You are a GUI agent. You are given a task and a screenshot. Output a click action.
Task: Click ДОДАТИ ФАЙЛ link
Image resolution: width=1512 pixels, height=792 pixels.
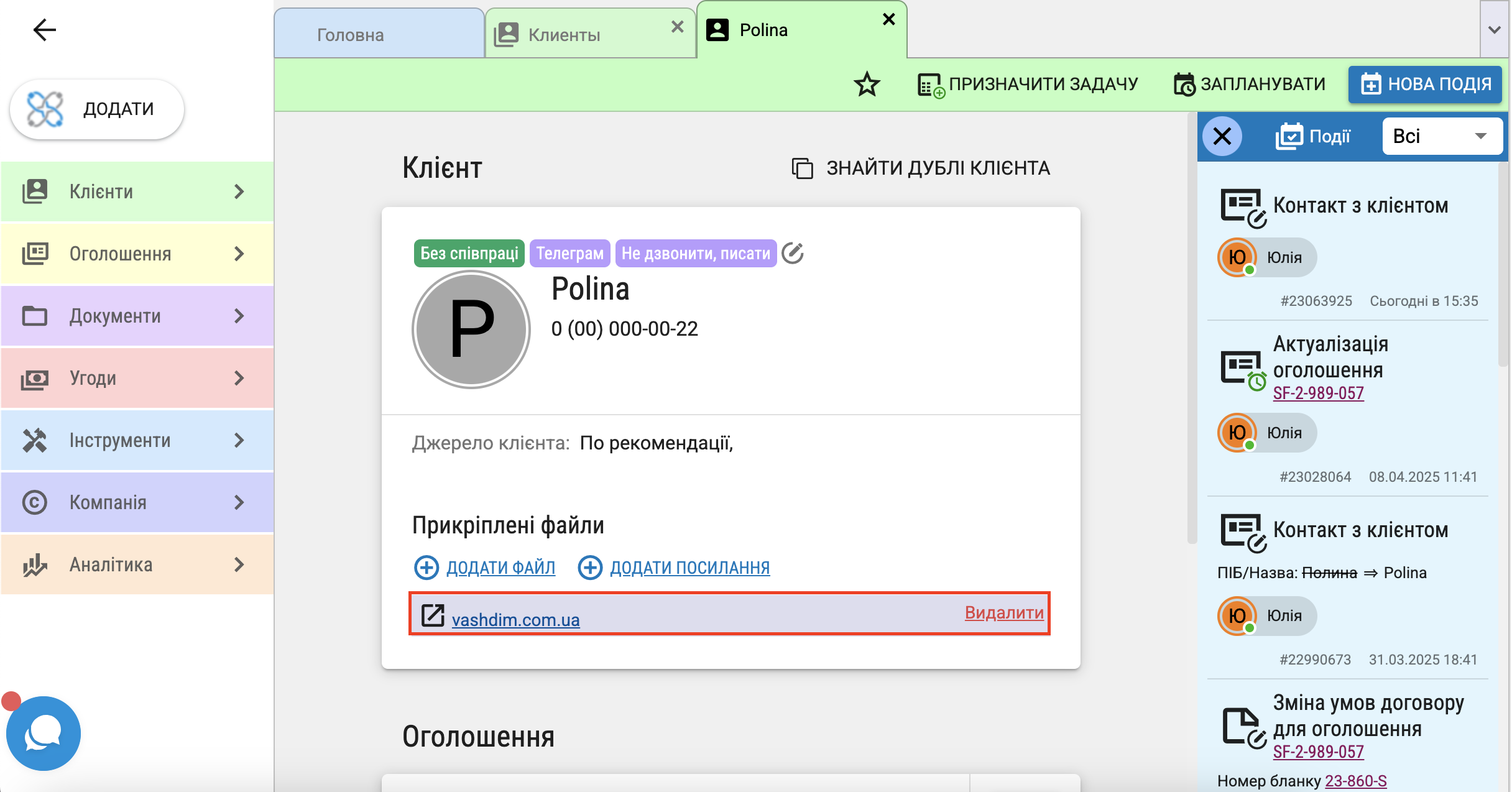tap(485, 568)
